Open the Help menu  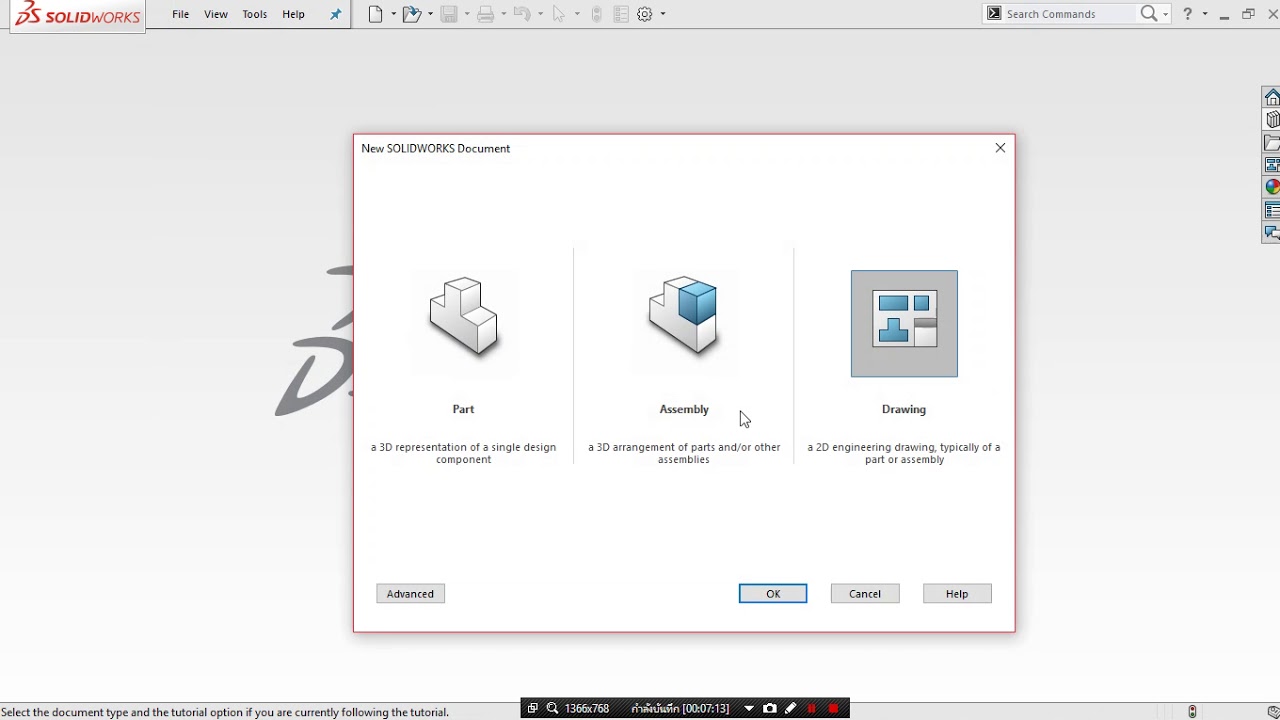coord(293,14)
